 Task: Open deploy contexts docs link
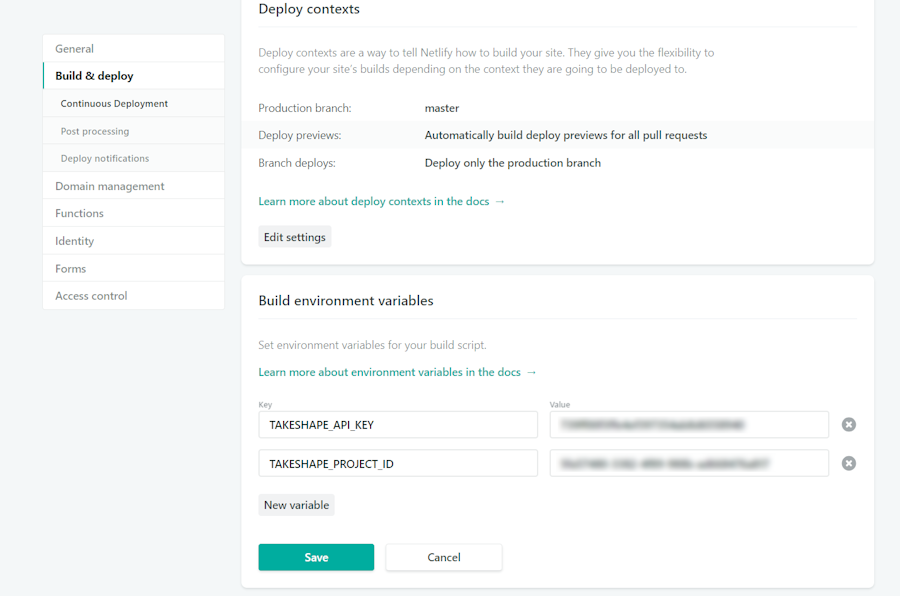[x=381, y=202]
